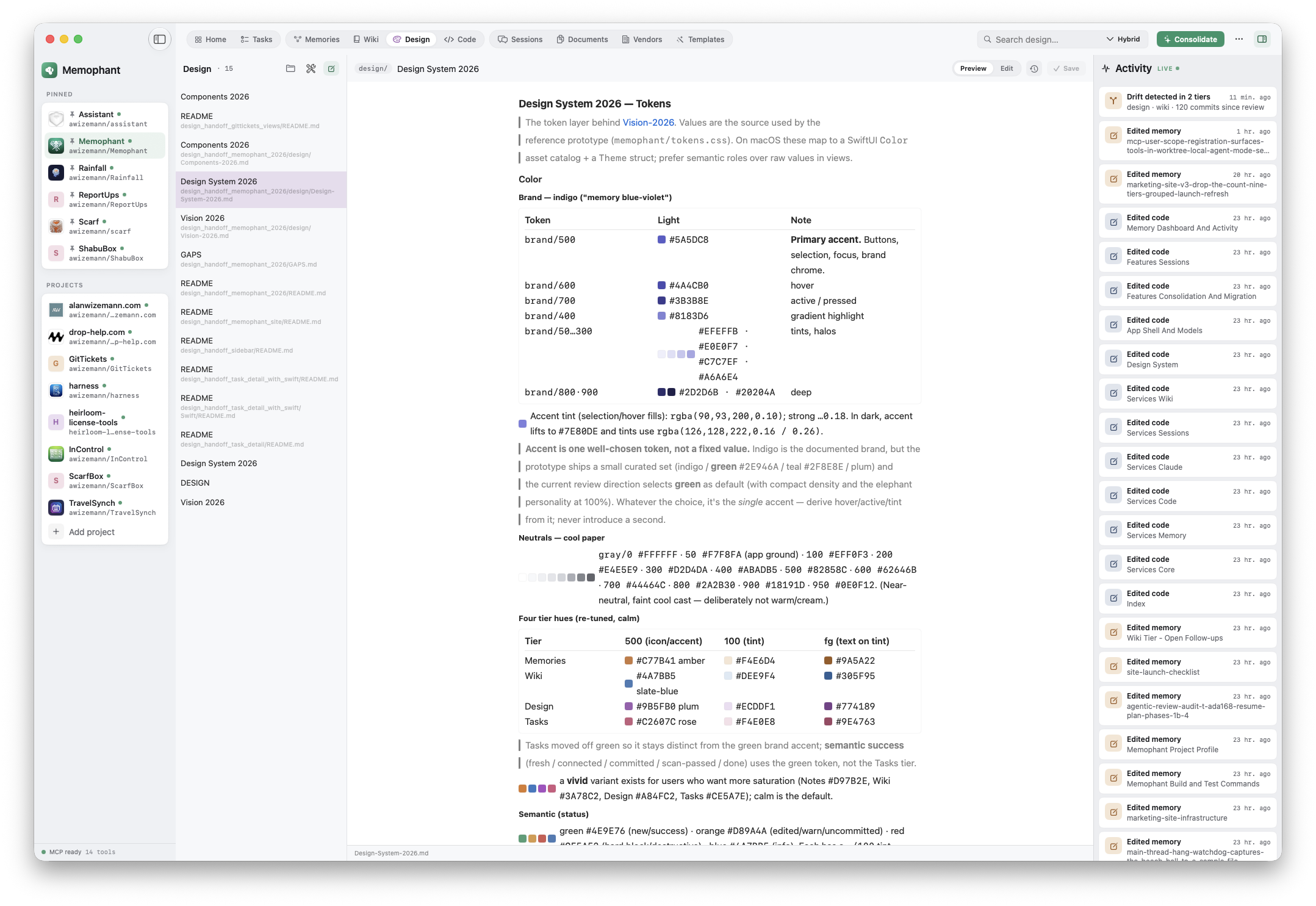Click the drop-help.com project avatar
Image resolution: width=1316 pixels, height=906 pixels.
coord(56,337)
